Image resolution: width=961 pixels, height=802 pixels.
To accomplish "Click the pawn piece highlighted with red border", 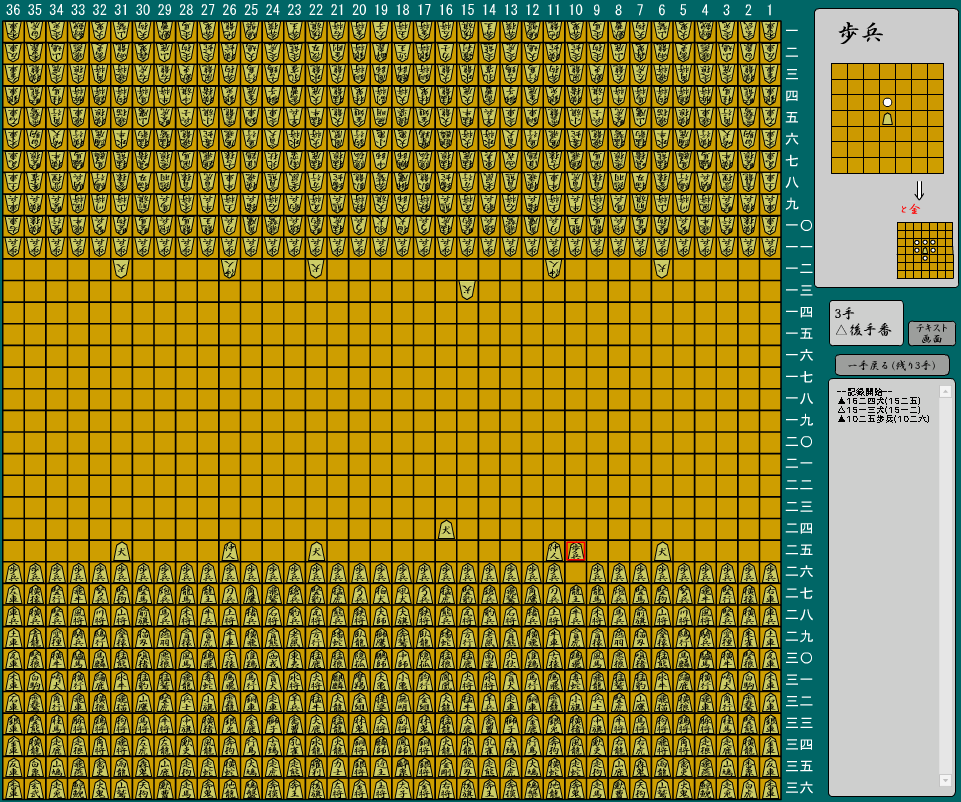I will tap(575, 549).
